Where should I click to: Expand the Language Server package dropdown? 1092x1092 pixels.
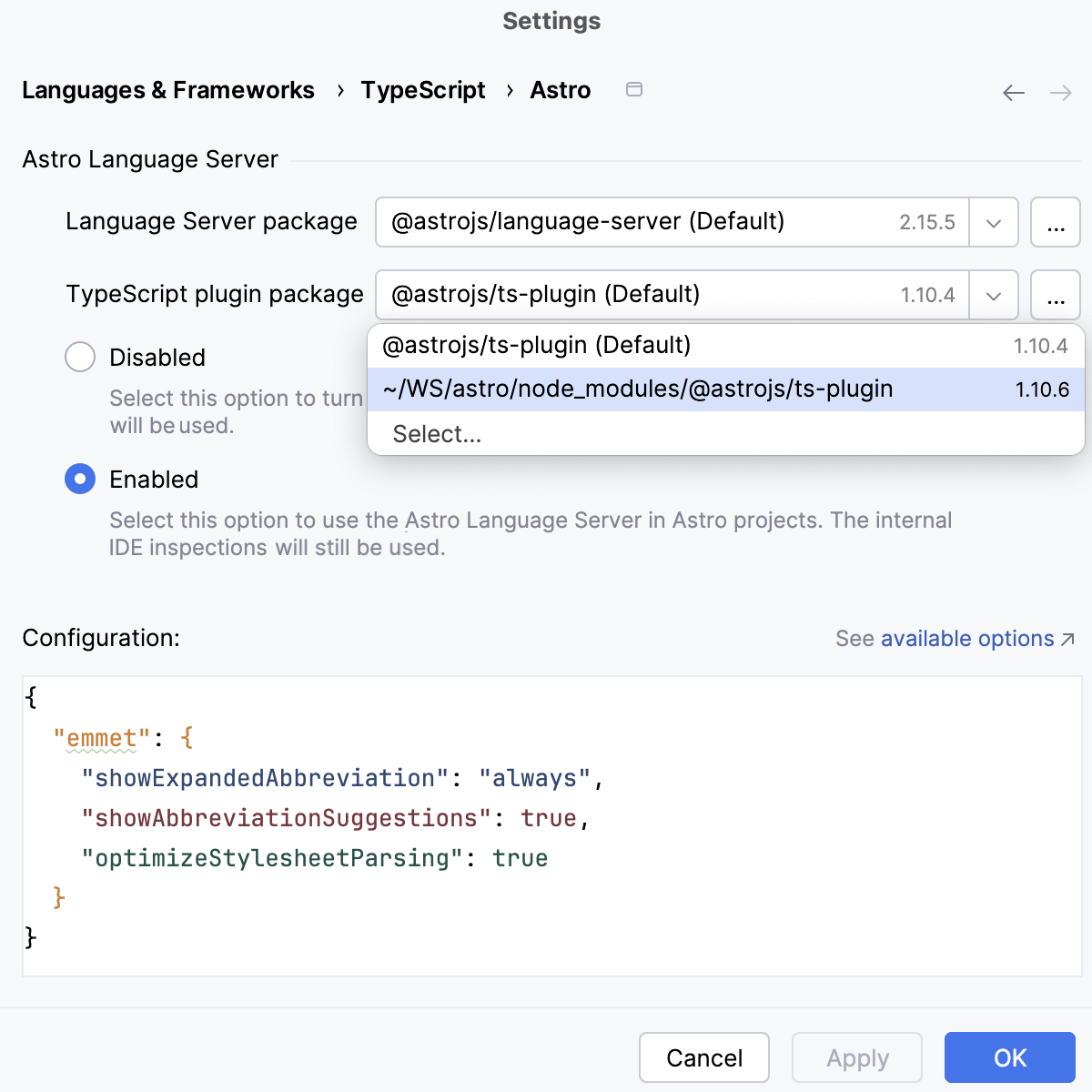coord(994,222)
